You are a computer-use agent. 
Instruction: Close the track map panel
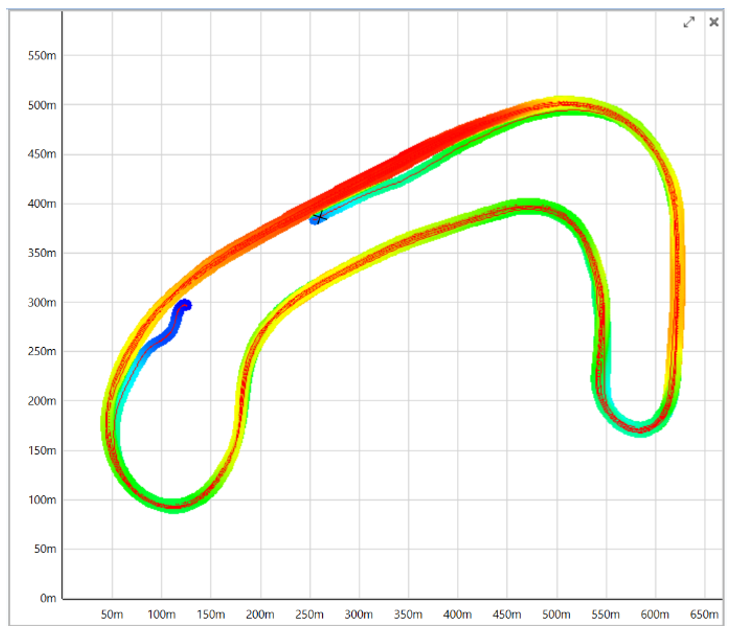[714, 22]
